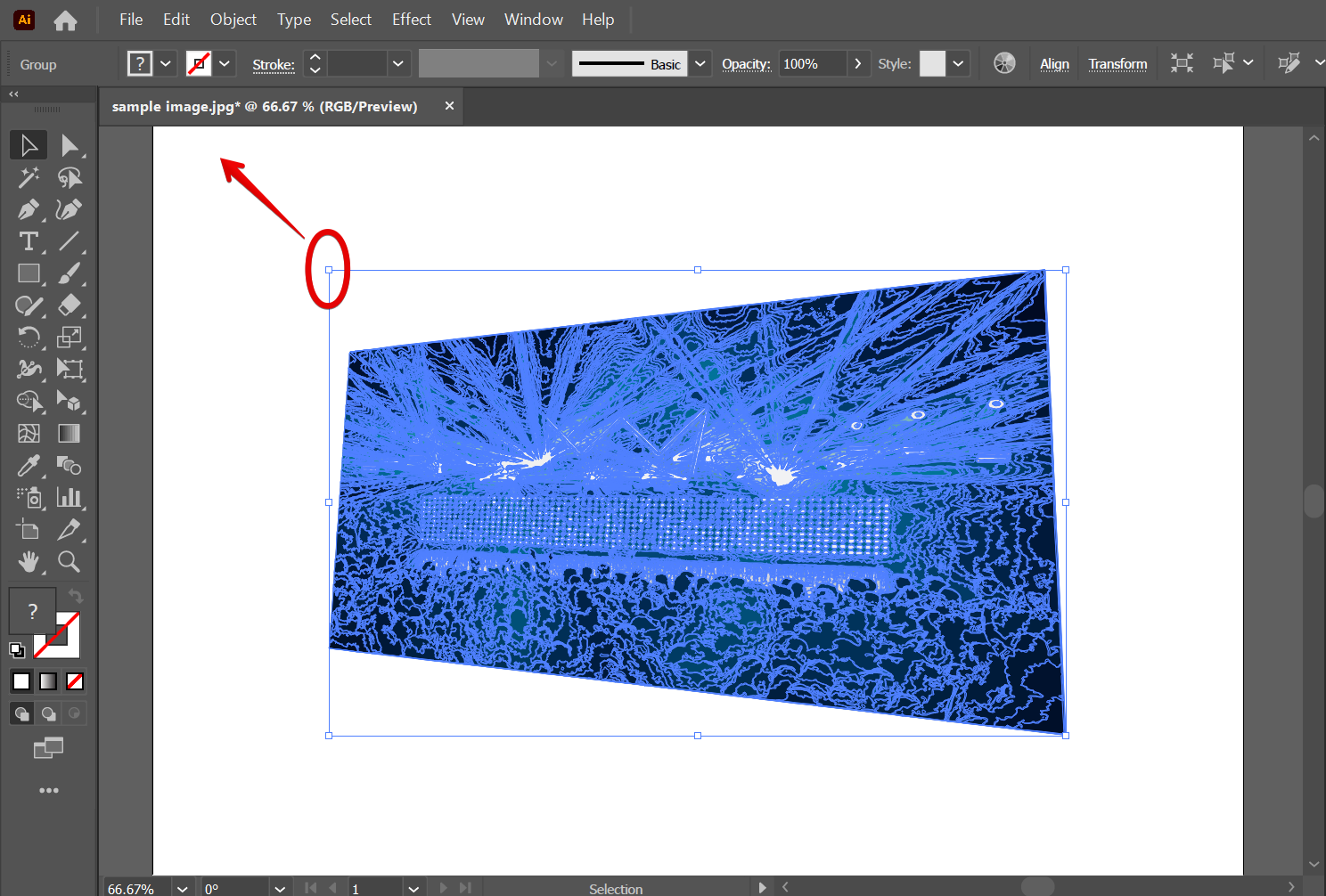Activate the Type tool
1326x896 pixels.
[x=29, y=241]
